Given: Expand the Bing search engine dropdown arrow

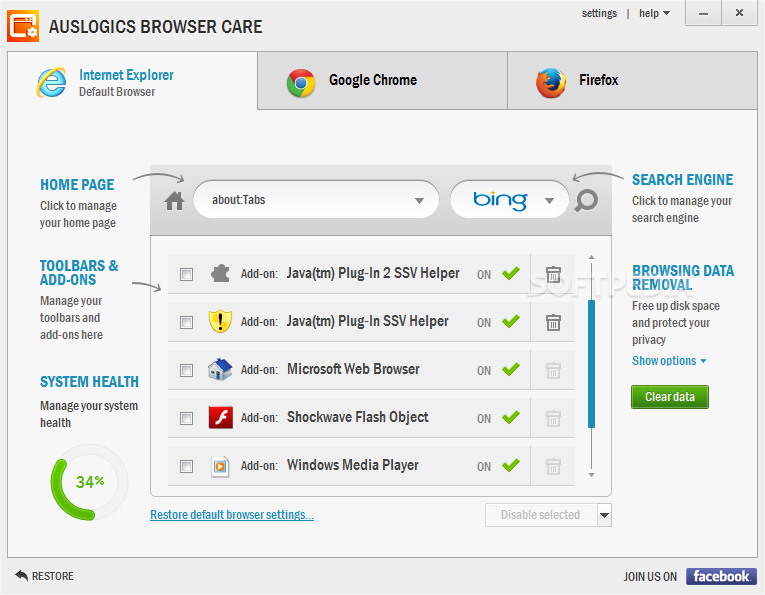Looking at the screenshot, I should coord(549,200).
